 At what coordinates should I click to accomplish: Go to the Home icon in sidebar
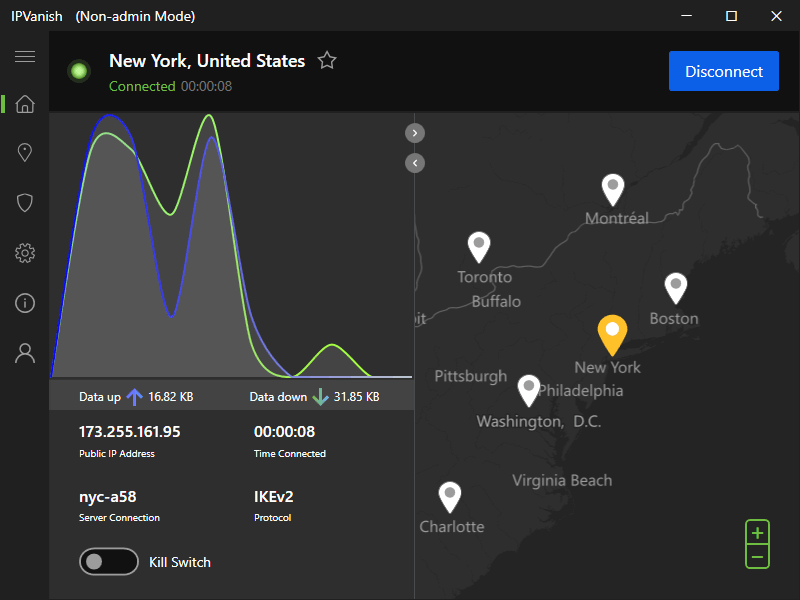pos(25,104)
